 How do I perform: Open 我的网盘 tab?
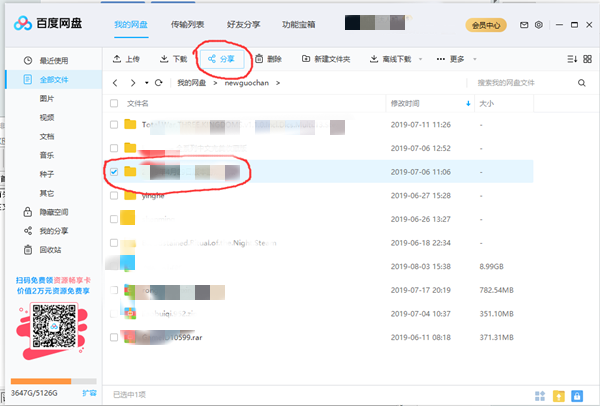tap(131, 25)
